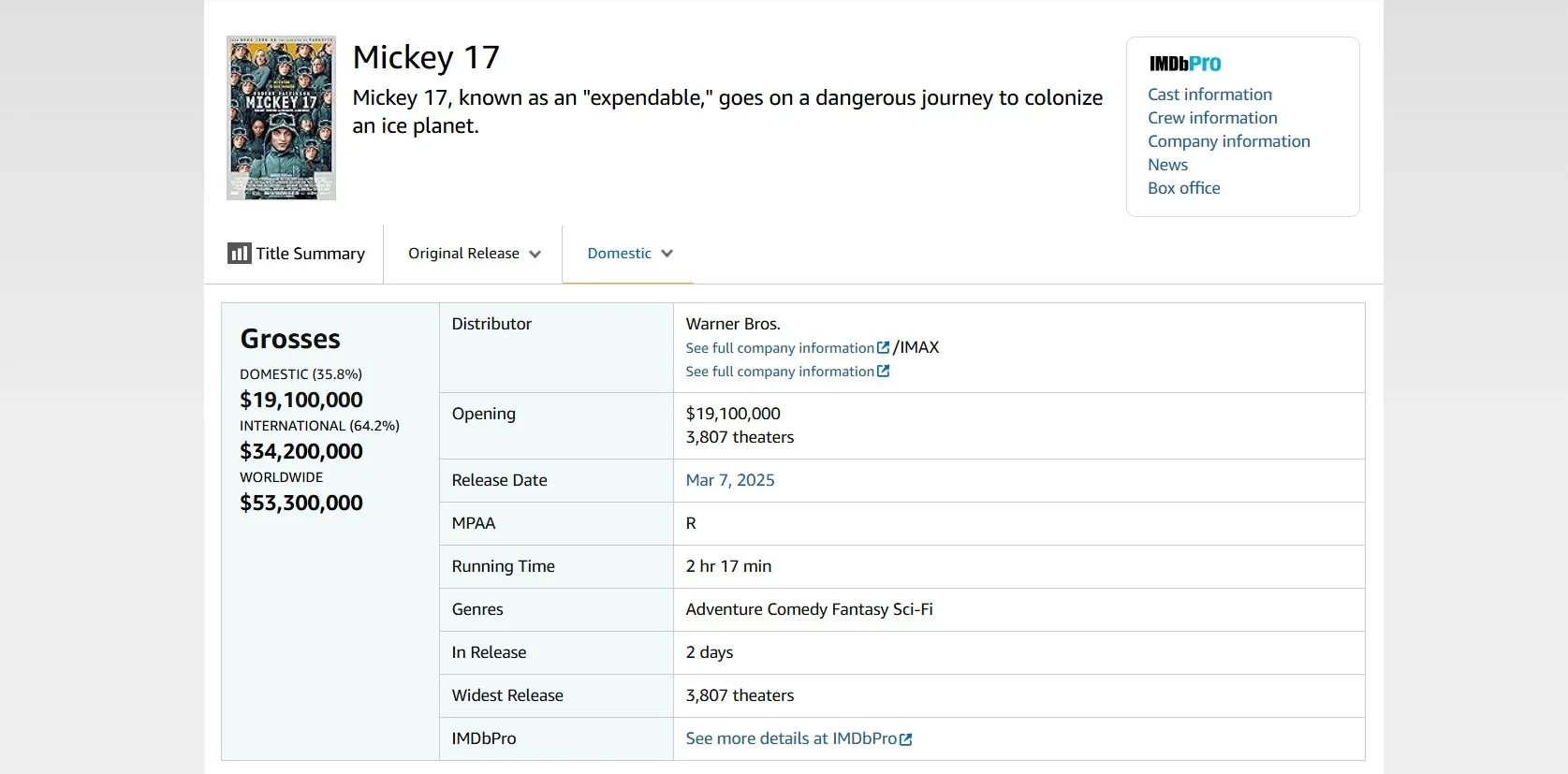Open Warner Bros. full company information link
Viewport: 1568px width, 774px height.
[779, 348]
